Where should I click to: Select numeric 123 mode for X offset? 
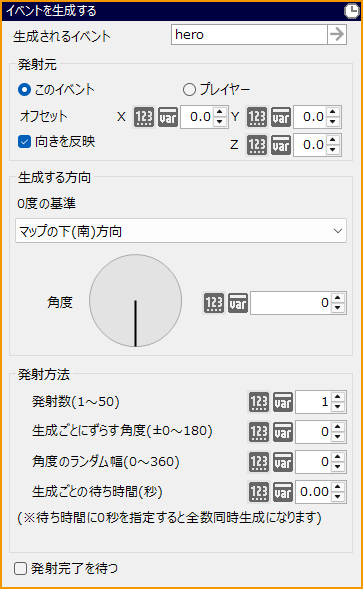pos(144,117)
